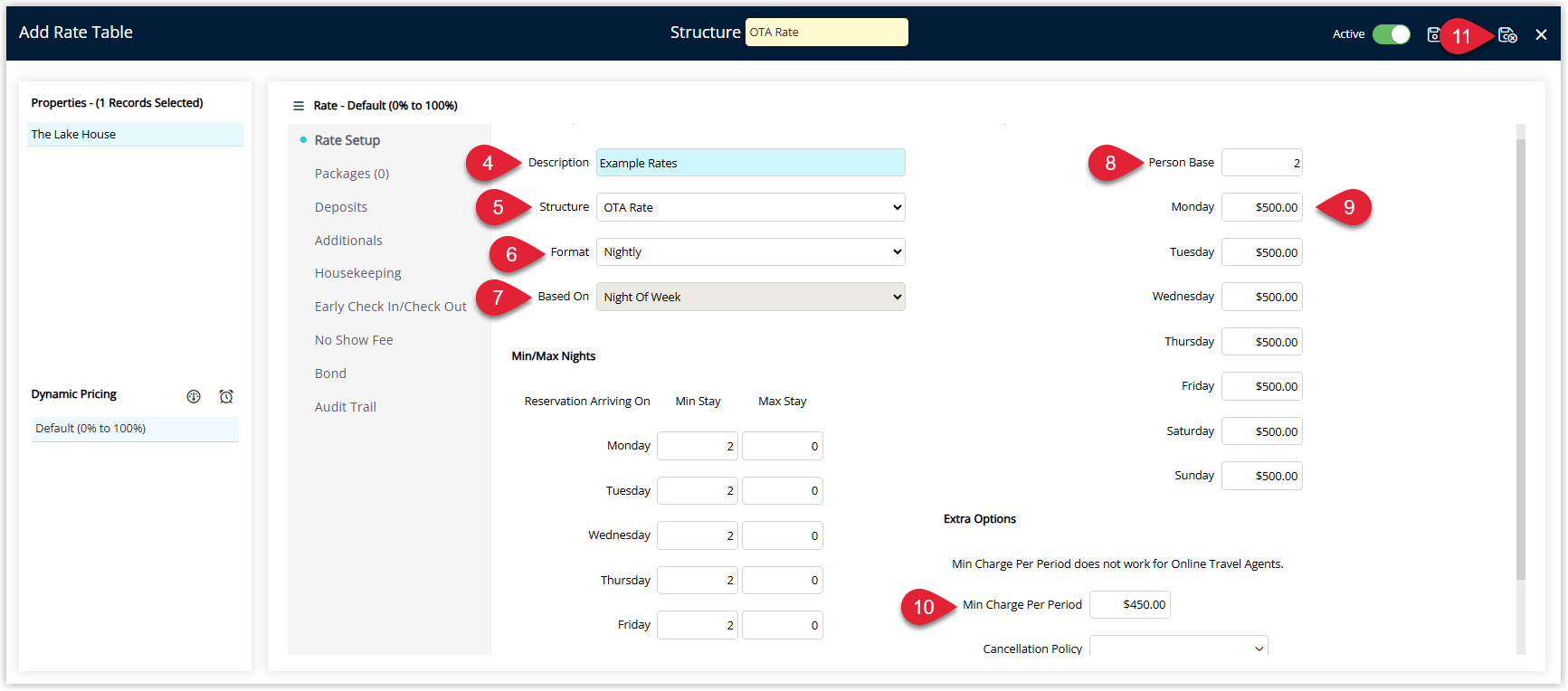This screenshot has height=691, width=1568.
Task: Open the Structure dropdown showing OTA Rate
Action: click(x=751, y=207)
